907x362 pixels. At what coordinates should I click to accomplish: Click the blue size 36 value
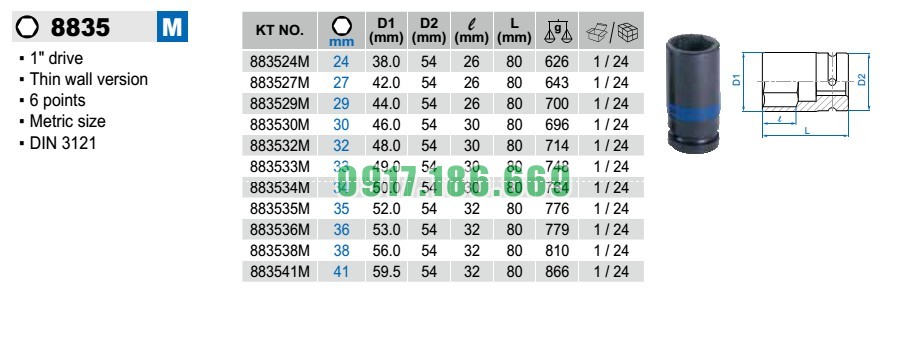341,230
